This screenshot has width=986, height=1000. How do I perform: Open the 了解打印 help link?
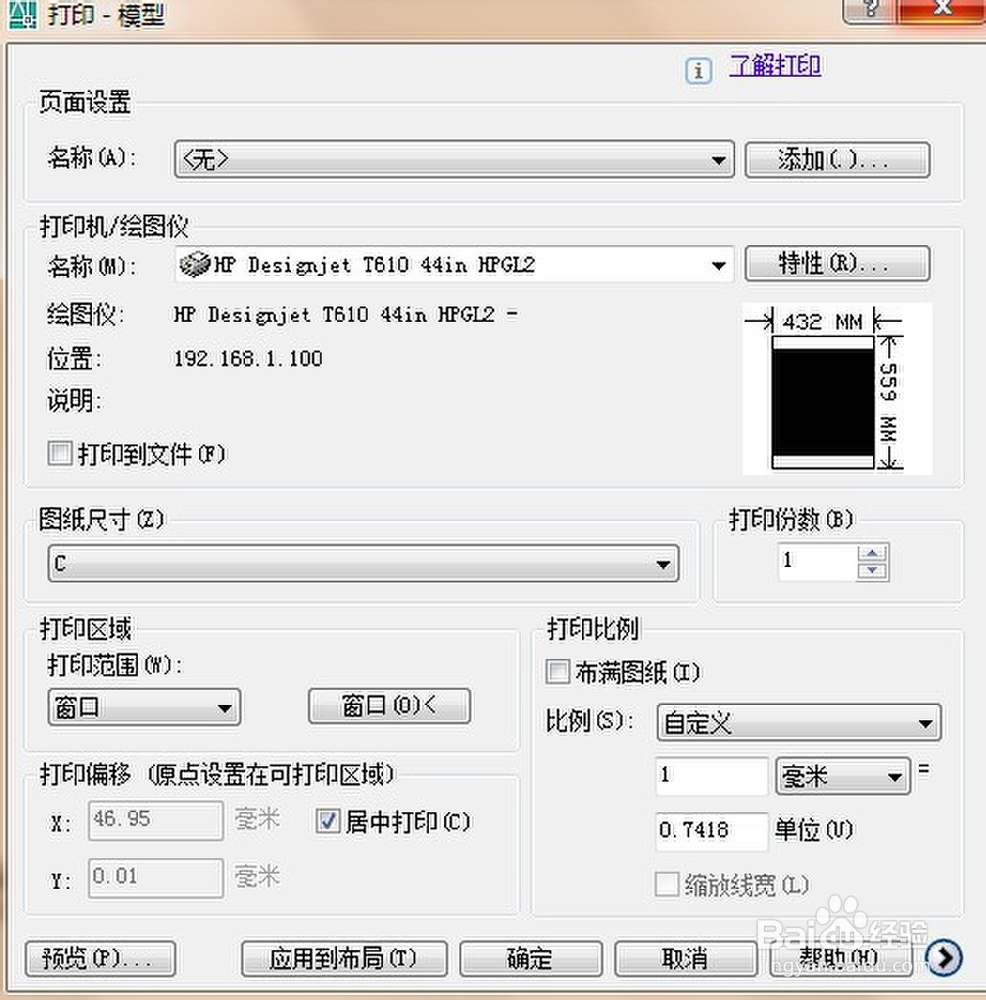pyautogui.click(x=775, y=66)
